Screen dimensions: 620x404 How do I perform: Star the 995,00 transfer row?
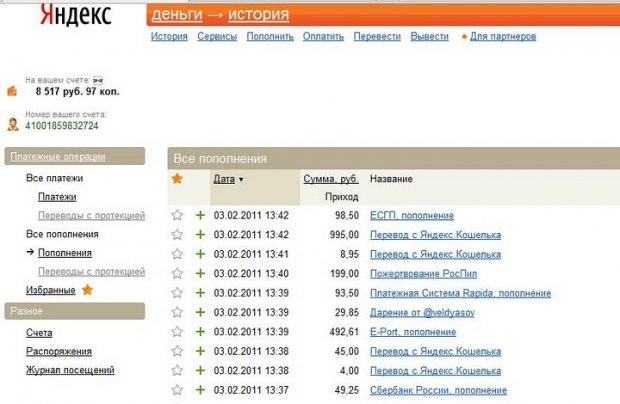177,234
